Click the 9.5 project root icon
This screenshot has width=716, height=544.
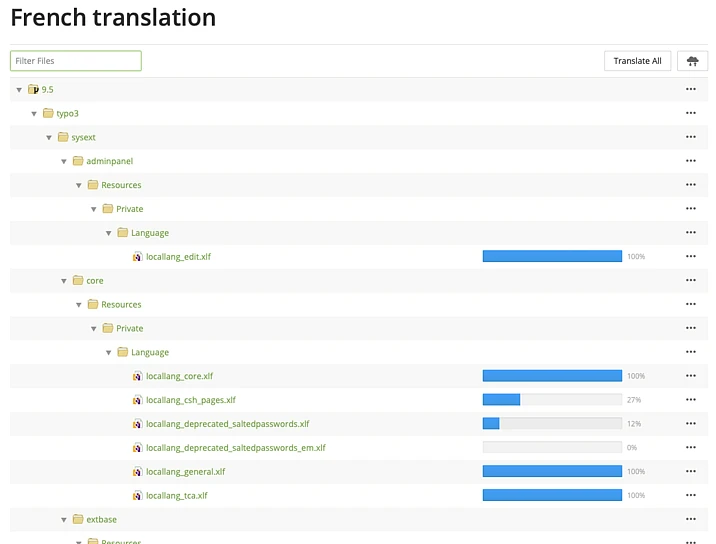pyautogui.click(x=33, y=90)
